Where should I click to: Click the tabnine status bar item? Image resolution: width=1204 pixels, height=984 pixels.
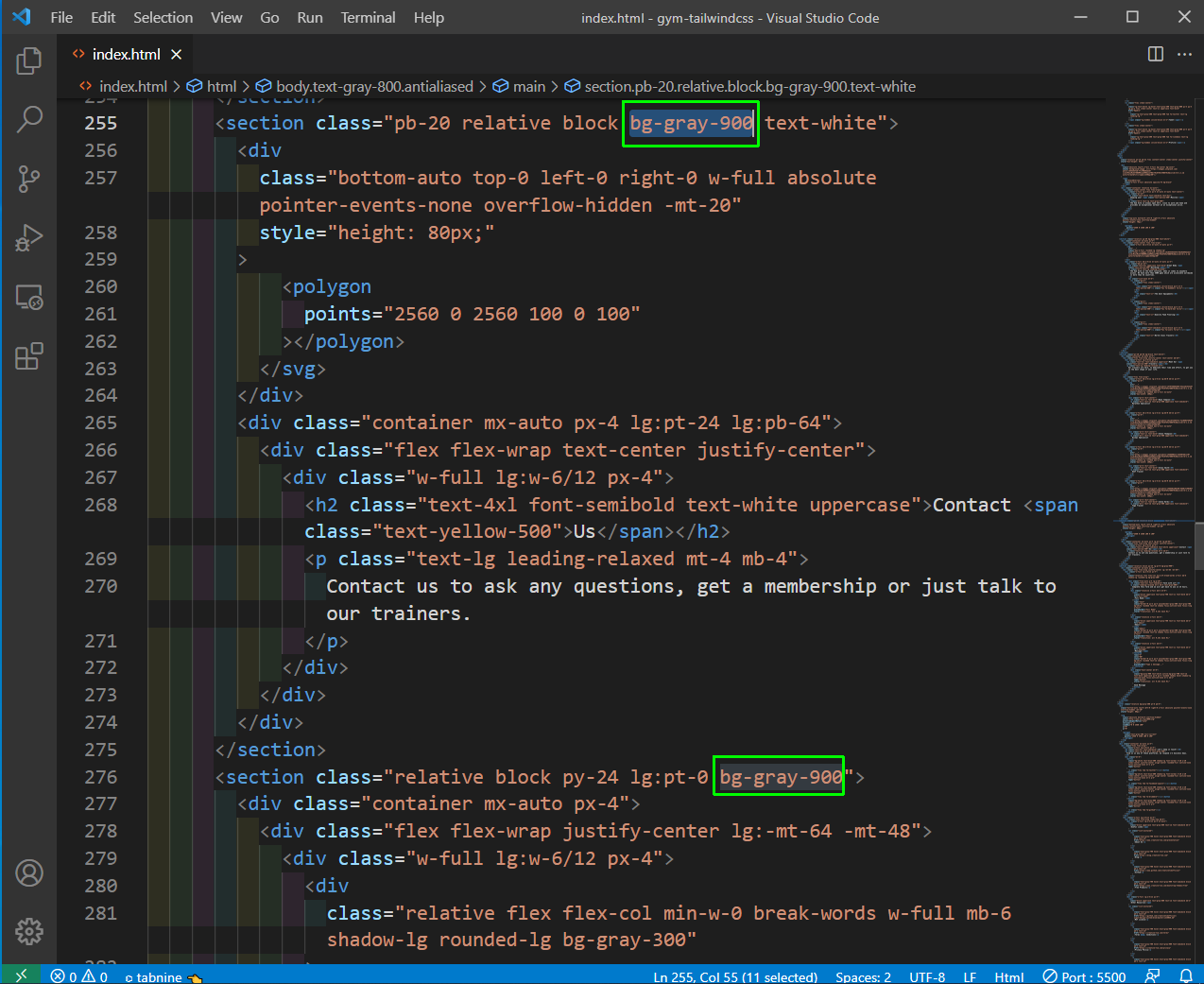(x=163, y=976)
